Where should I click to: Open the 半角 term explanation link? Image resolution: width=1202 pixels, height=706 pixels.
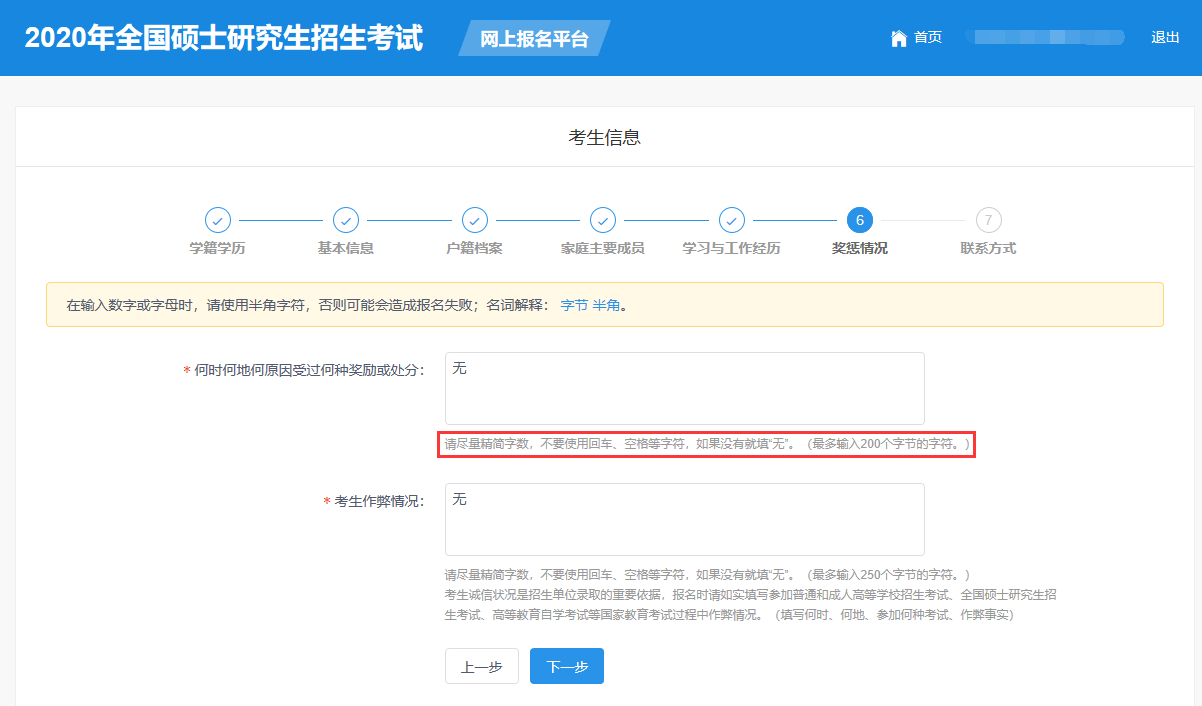click(x=606, y=305)
